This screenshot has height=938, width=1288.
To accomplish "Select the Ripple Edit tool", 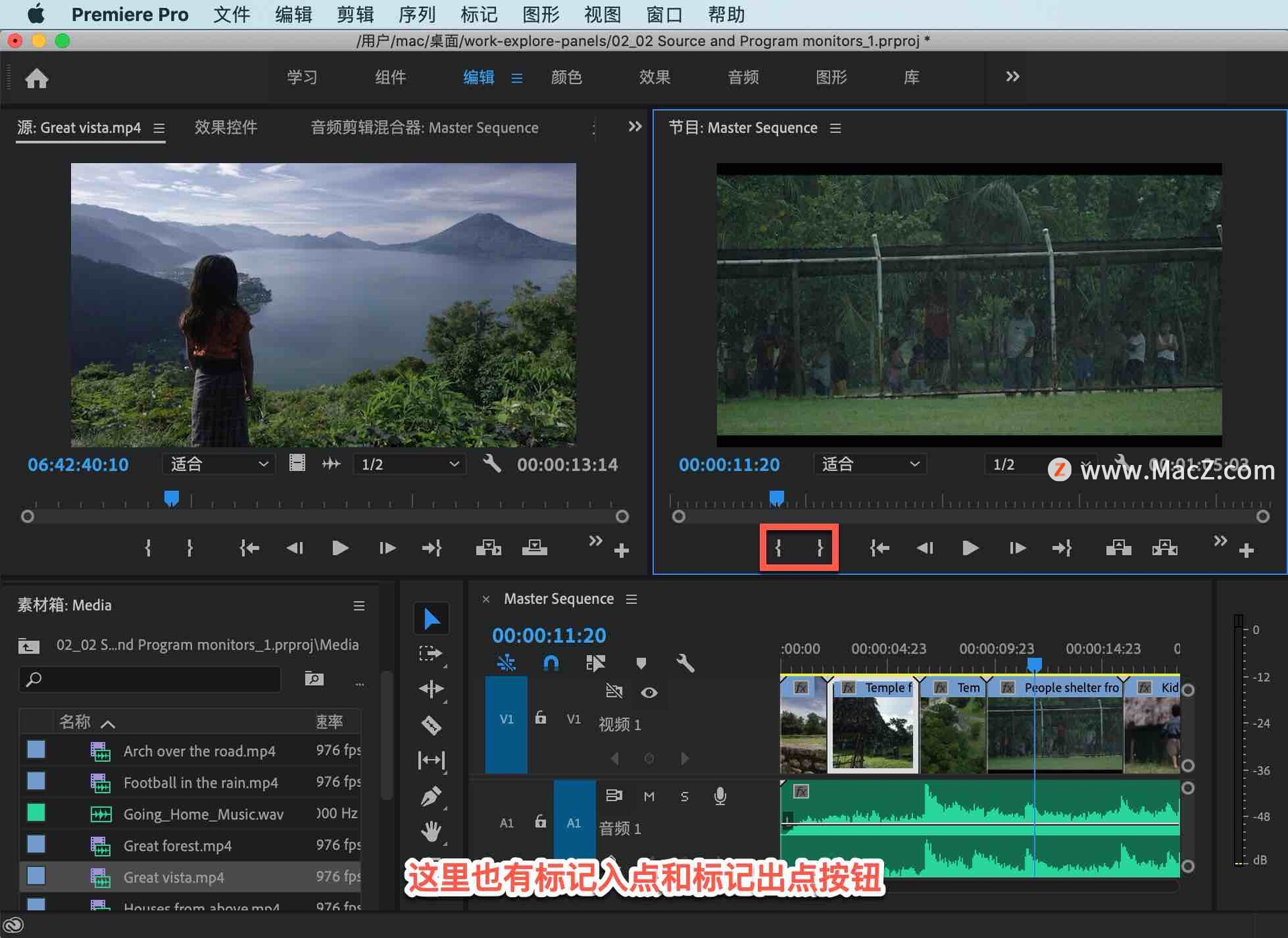I will 431,689.
